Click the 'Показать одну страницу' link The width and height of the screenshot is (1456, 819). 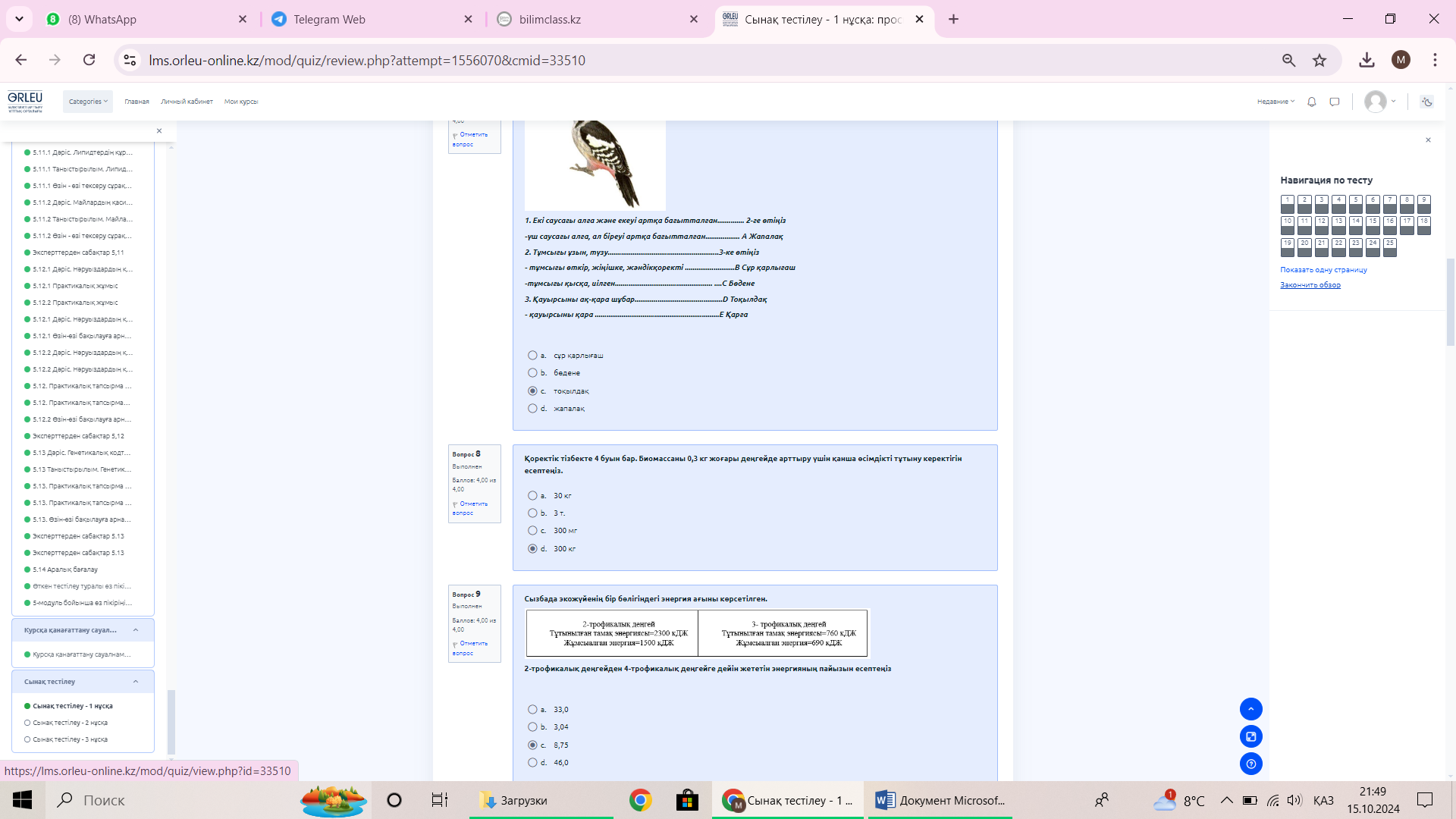[x=1323, y=270]
